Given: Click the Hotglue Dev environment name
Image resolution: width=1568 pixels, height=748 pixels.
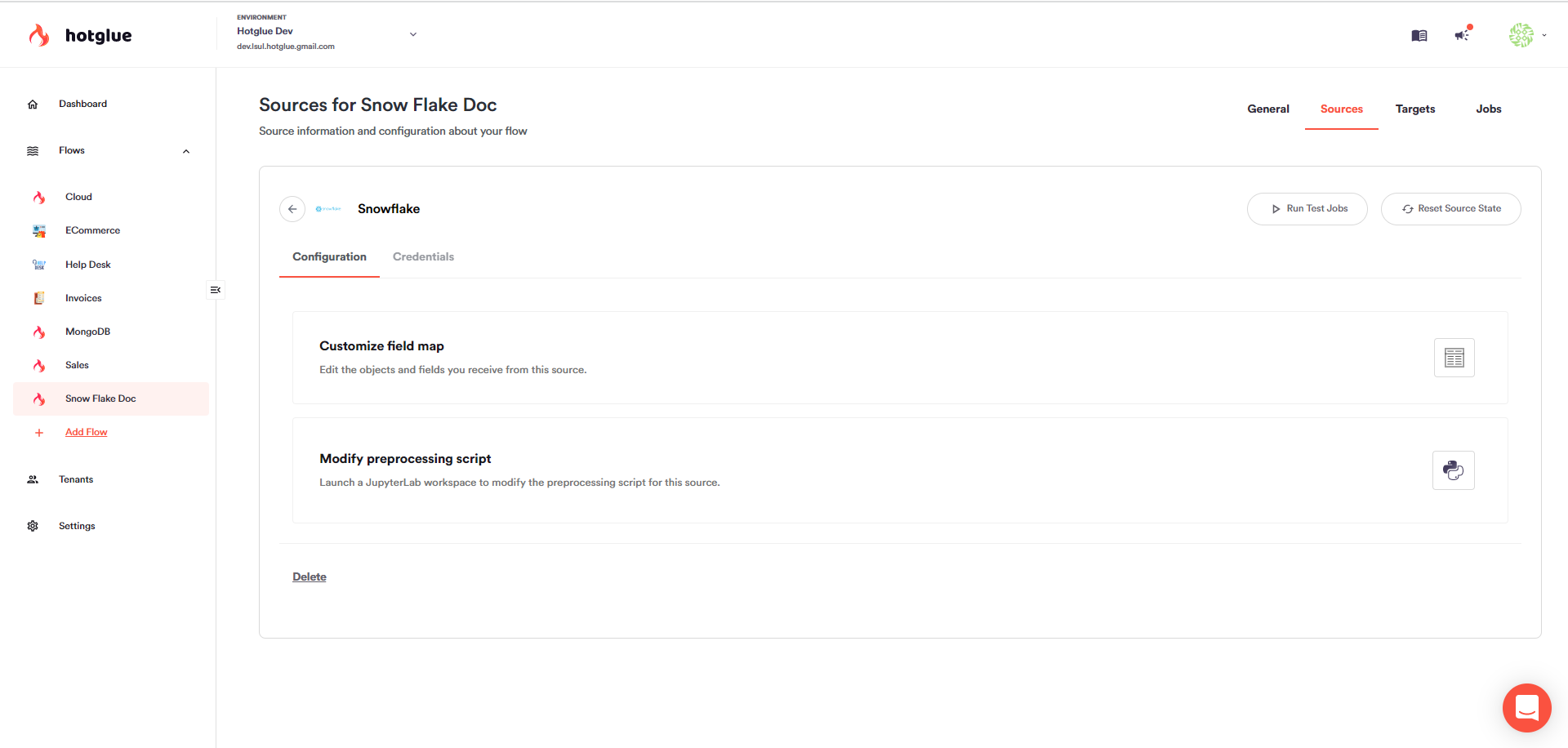Looking at the screenshot, I should pos(265,31).
